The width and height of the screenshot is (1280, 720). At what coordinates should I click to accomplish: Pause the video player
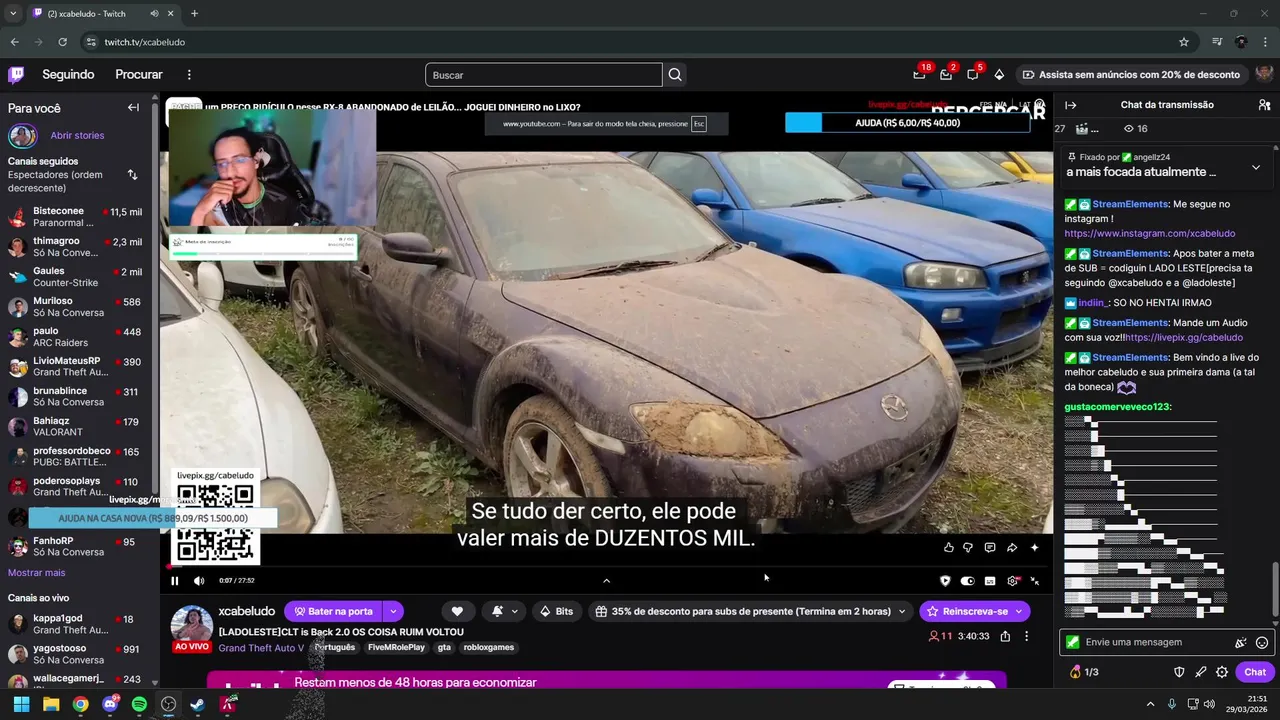[174, 581]
